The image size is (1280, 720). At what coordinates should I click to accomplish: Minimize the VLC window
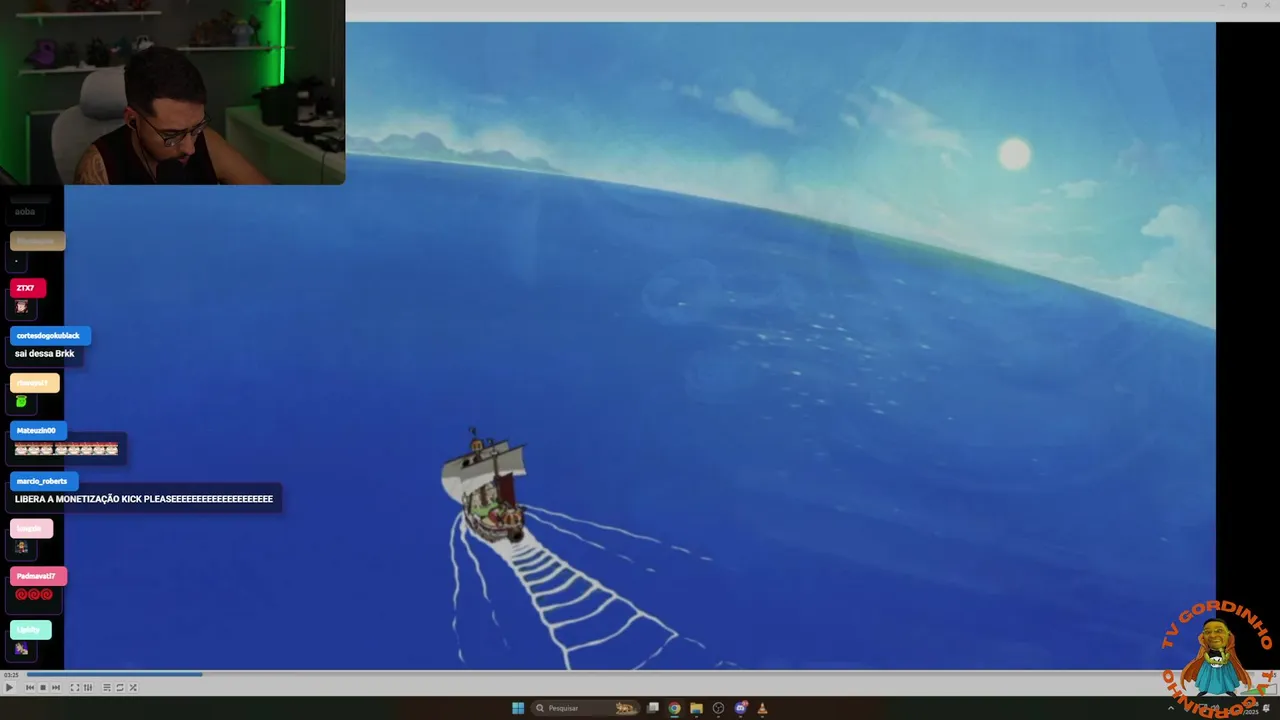pos(1222,5)
